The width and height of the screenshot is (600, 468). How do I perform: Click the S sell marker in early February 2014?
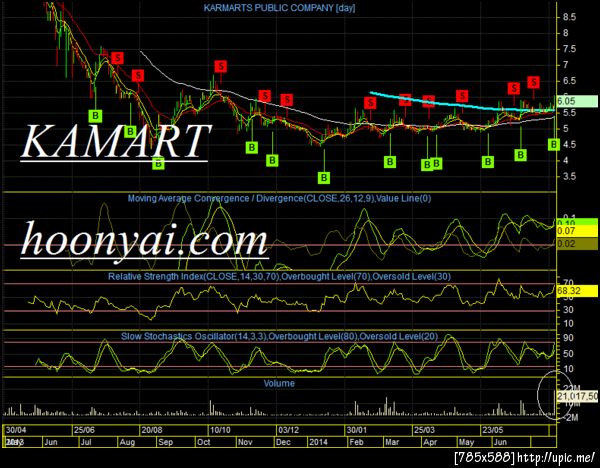click(370, 103)
